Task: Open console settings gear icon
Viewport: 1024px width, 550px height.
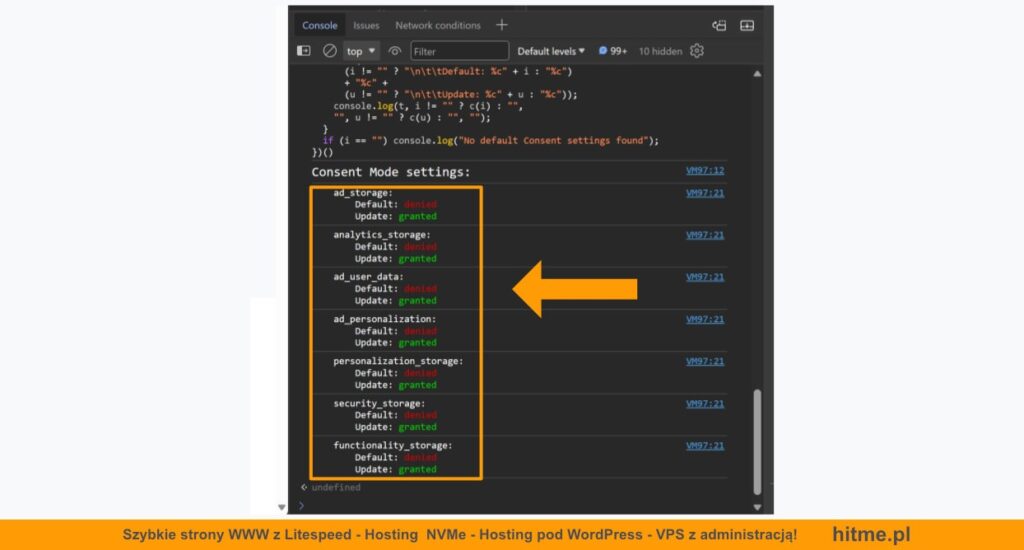Action: [697, 51]
